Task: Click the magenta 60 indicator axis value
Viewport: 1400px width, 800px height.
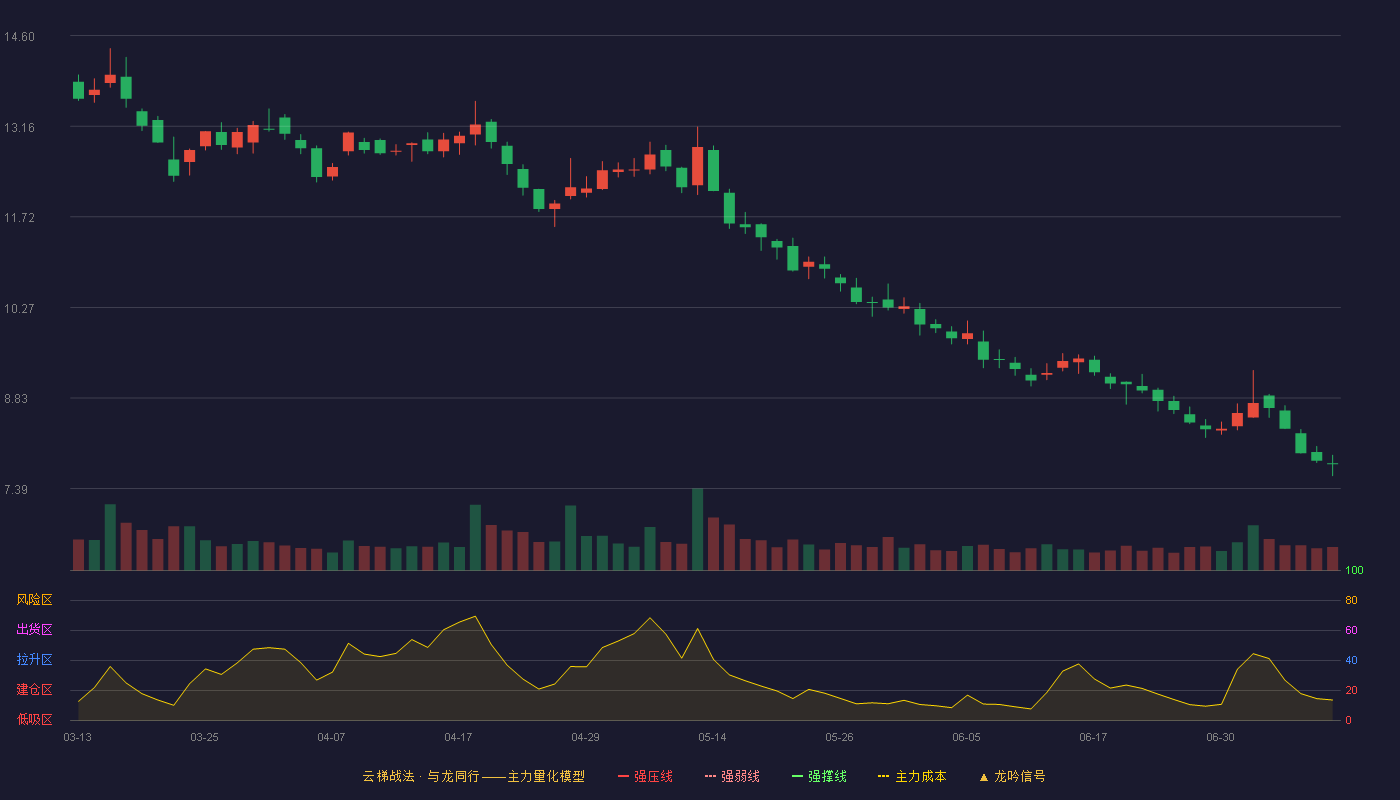Action: 1351,631
